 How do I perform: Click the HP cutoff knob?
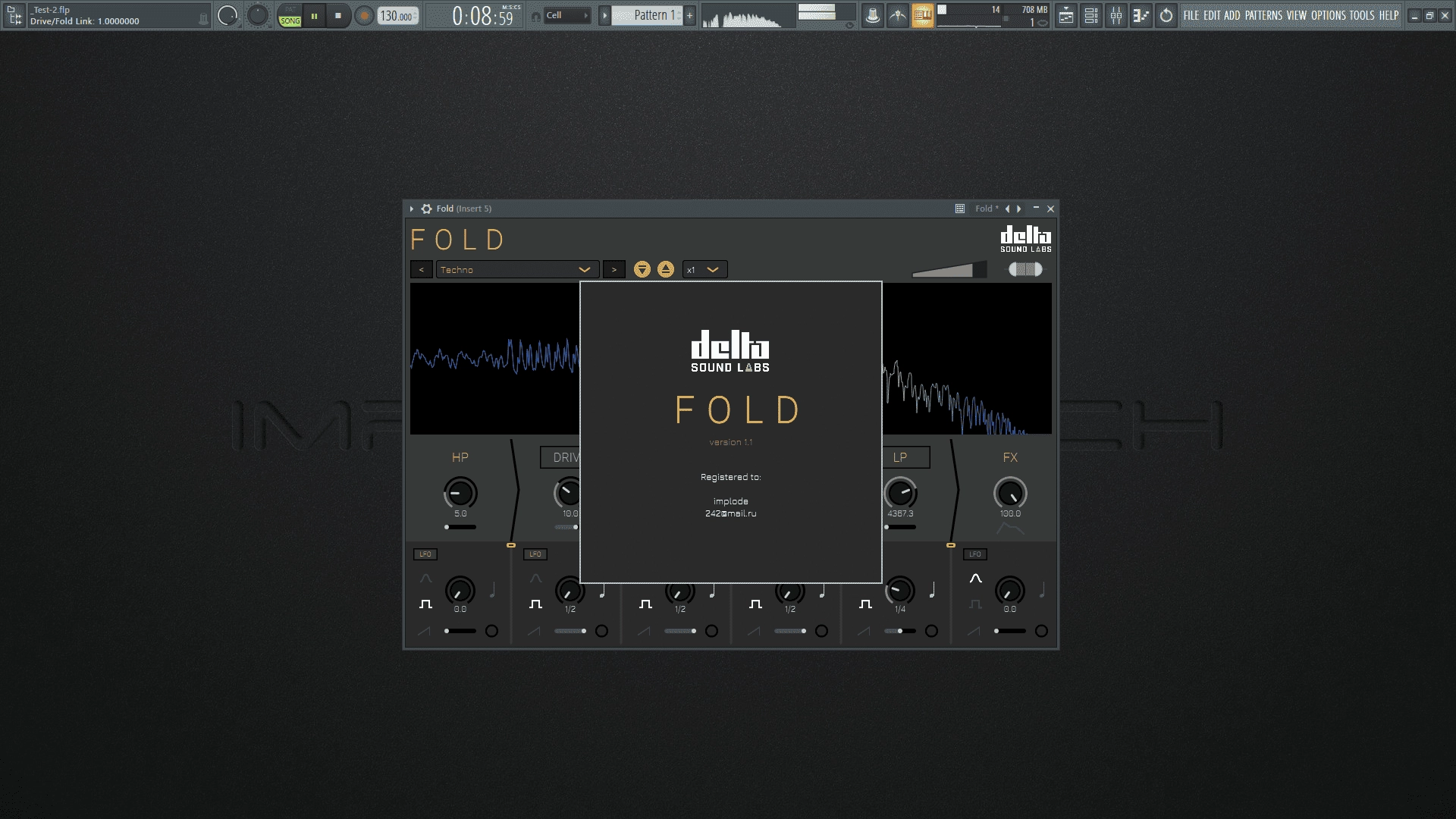(x=460, y=493)
